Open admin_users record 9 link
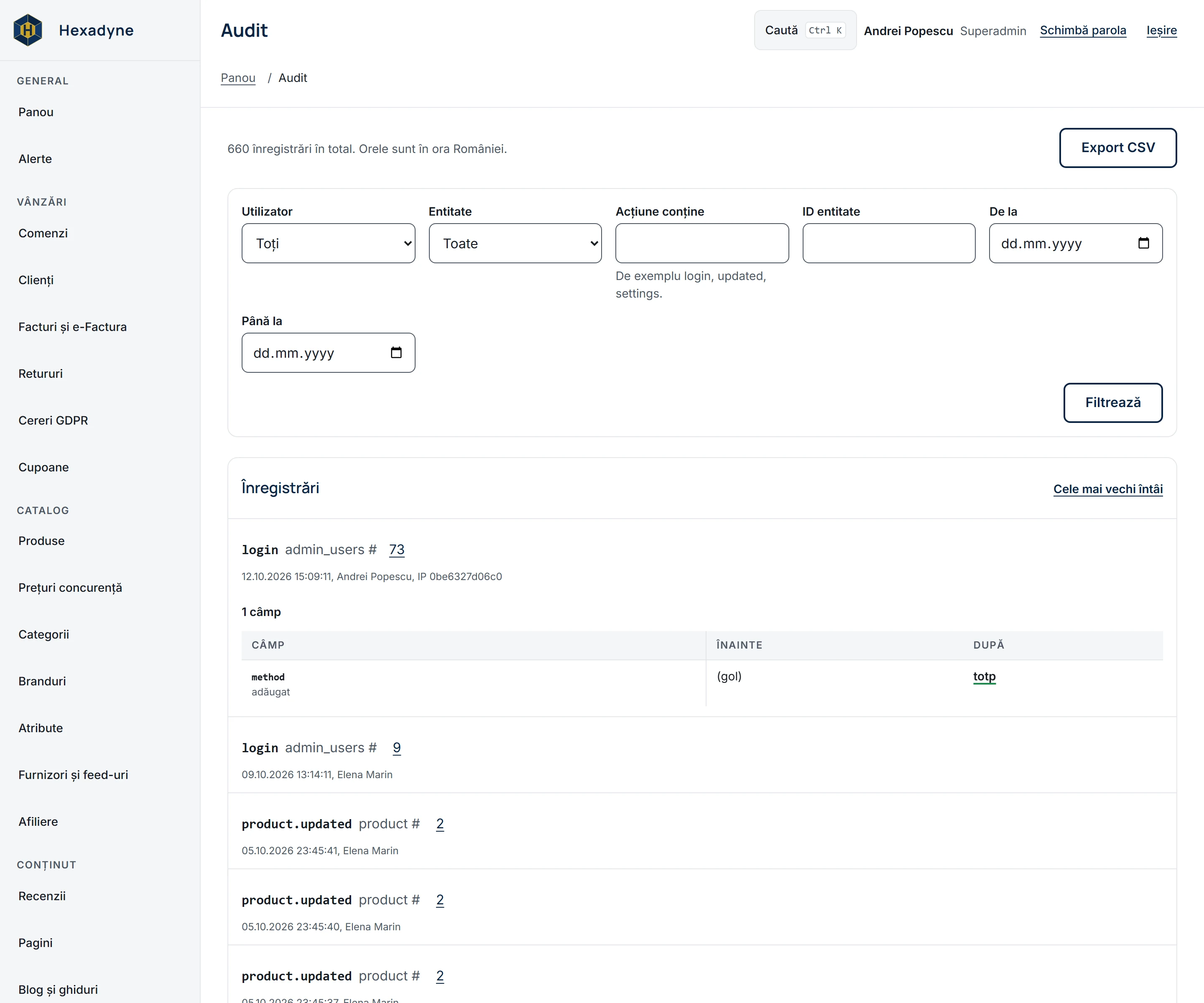This screenshot has height=1003, width=1204. pyautogui.click(x=397, y=748)
